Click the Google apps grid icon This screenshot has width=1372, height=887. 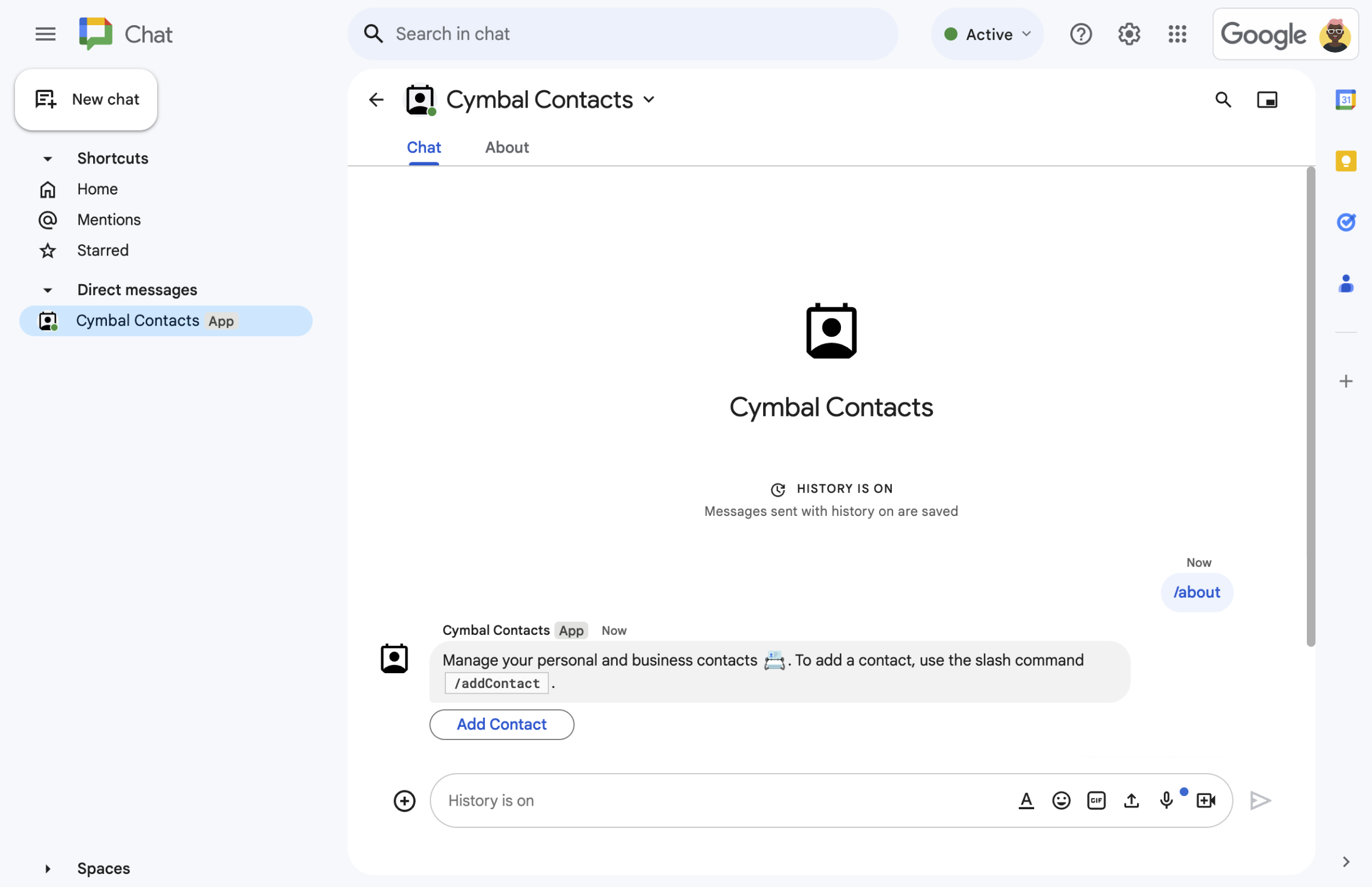pyautogui.click(x=1177, y=33)
